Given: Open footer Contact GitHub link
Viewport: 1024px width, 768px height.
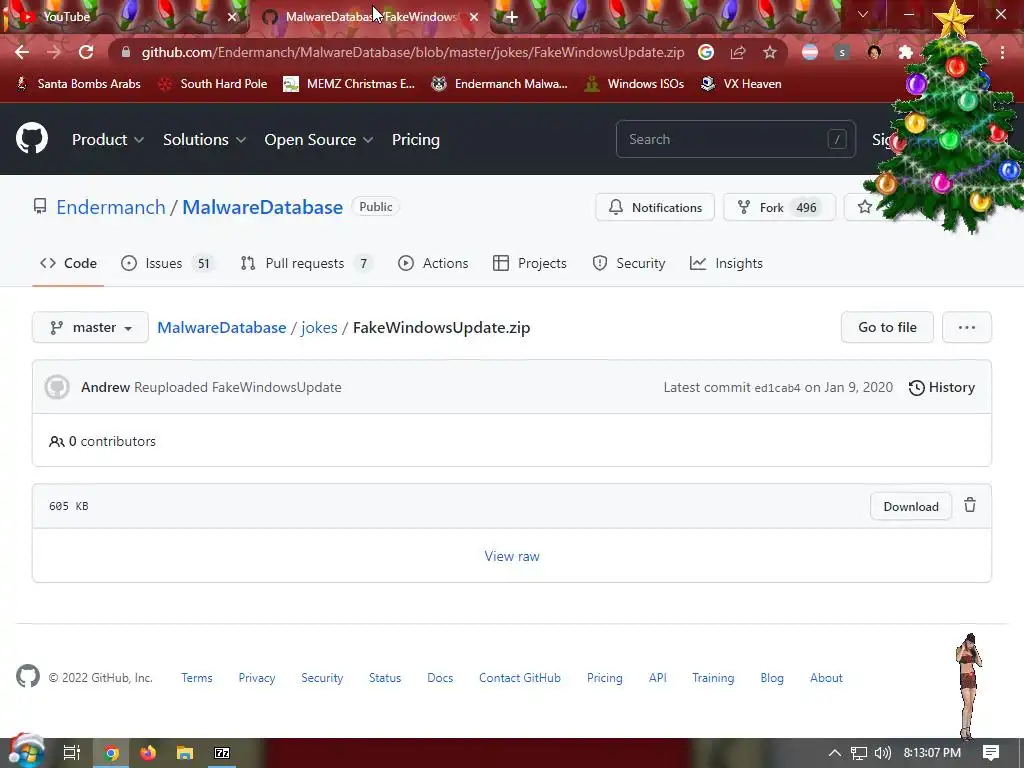Looking at the screenshot, I should click(520, 678).
